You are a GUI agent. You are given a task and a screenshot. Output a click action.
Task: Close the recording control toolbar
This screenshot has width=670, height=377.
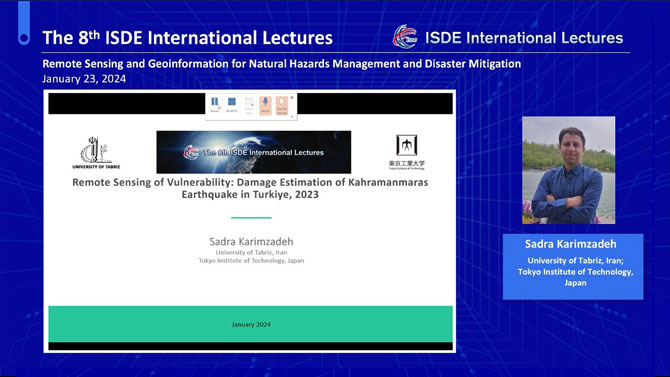click(x=292, y=97)
